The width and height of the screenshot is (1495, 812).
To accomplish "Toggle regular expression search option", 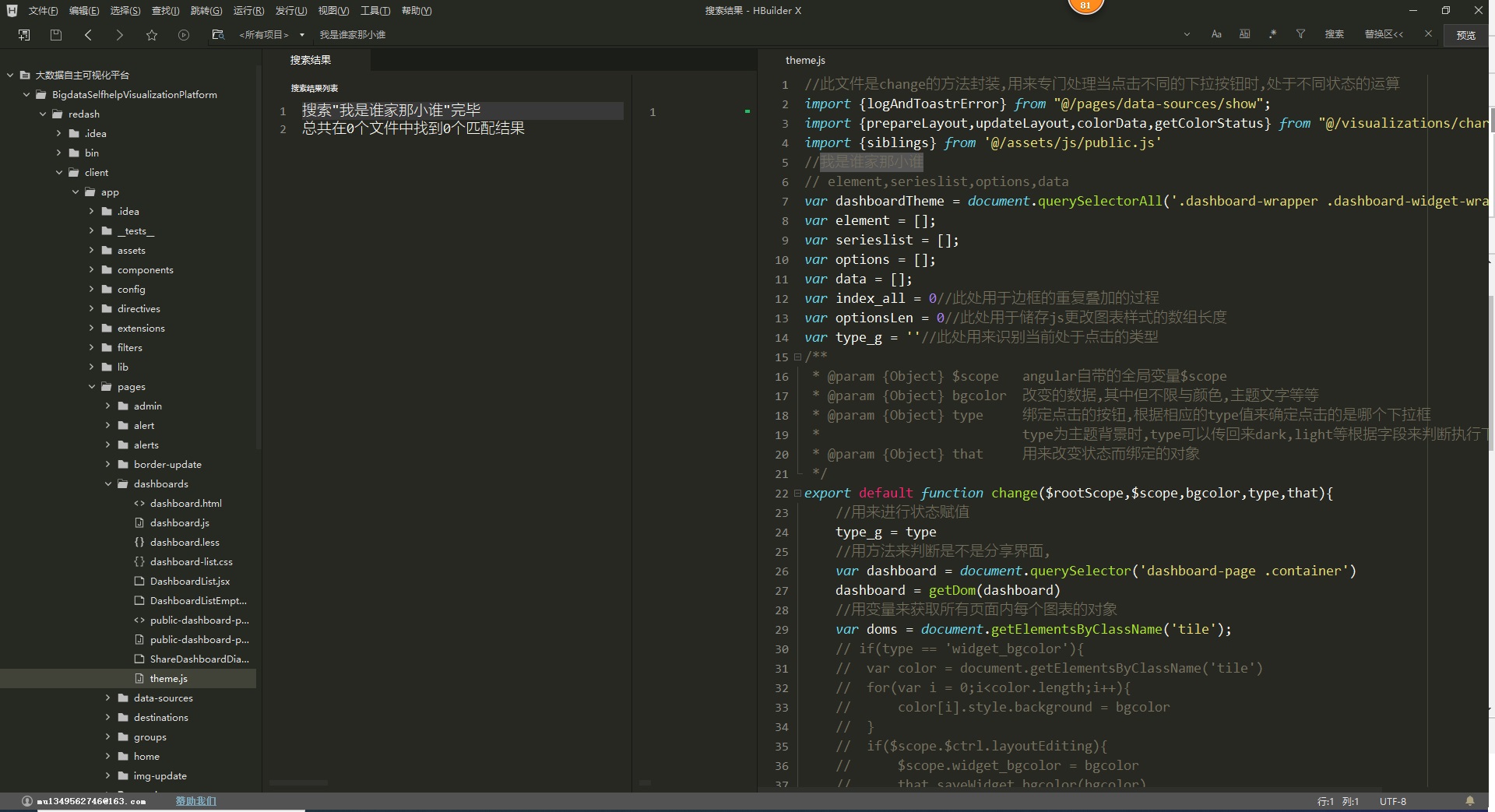I will (x=1272, y=34).
